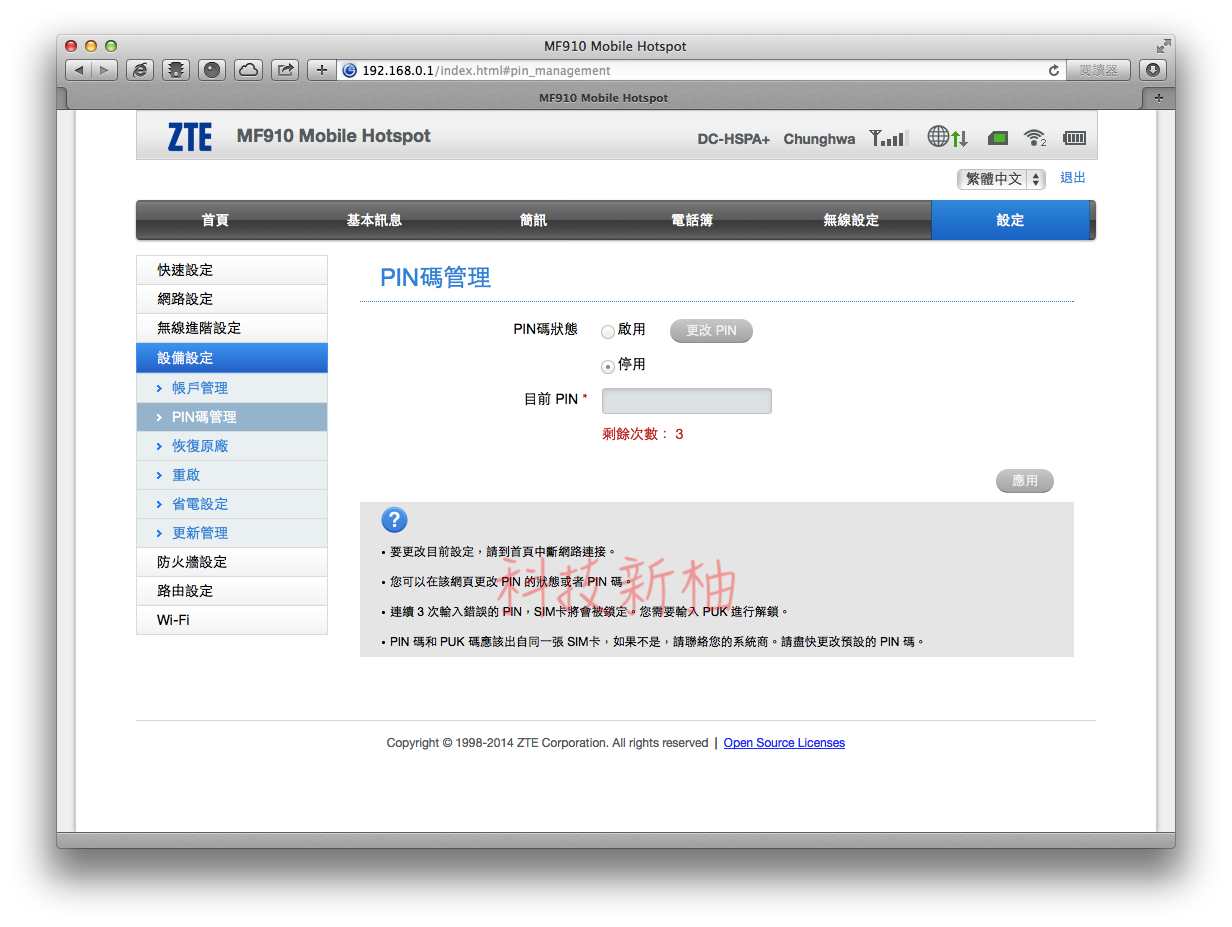Open the Open Source Licenses link
Screen dimensions: 1232x927
pyautogui.click(x=784, y=743)
